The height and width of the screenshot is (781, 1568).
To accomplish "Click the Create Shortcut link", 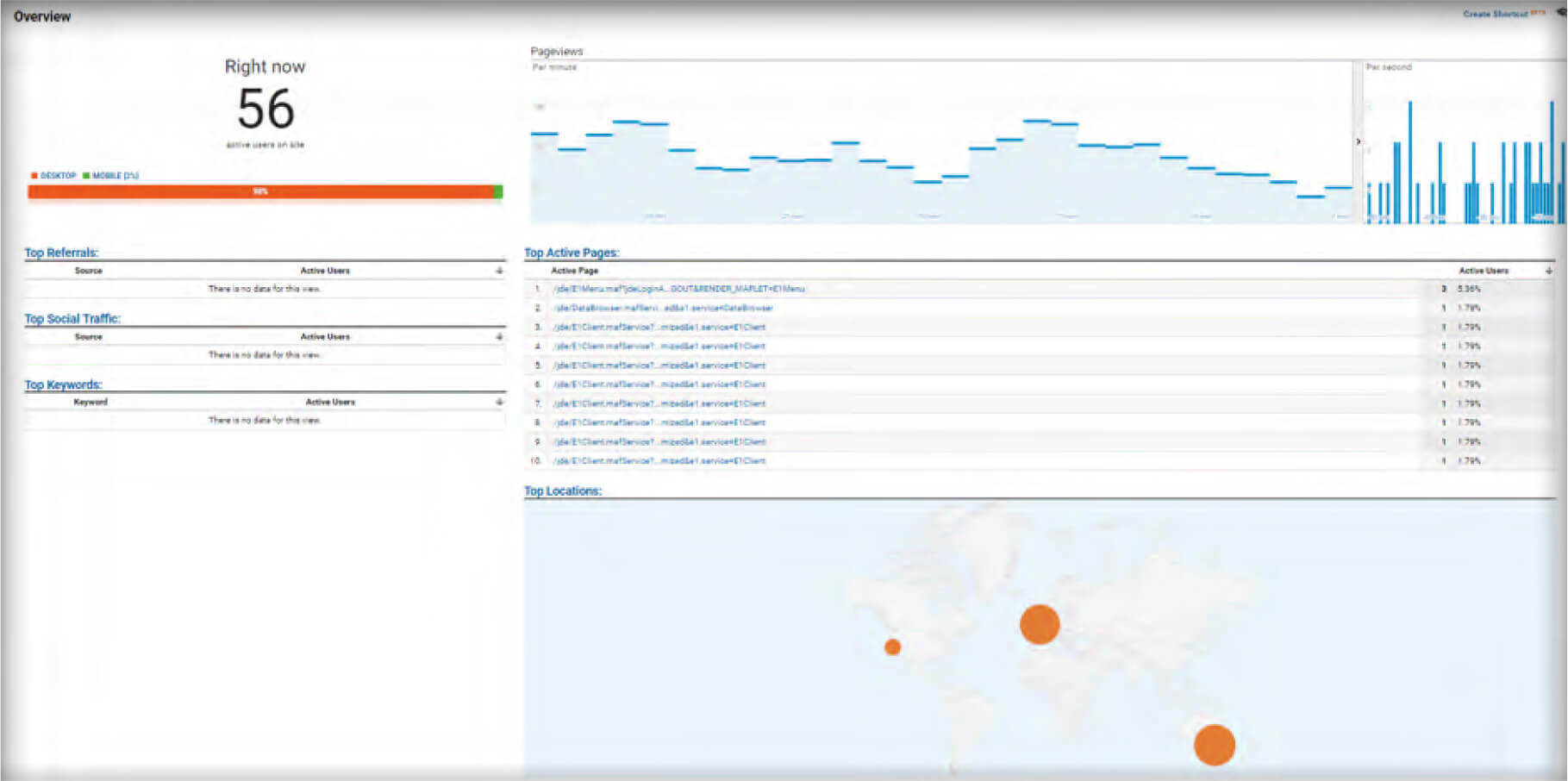I will 1496,14.
